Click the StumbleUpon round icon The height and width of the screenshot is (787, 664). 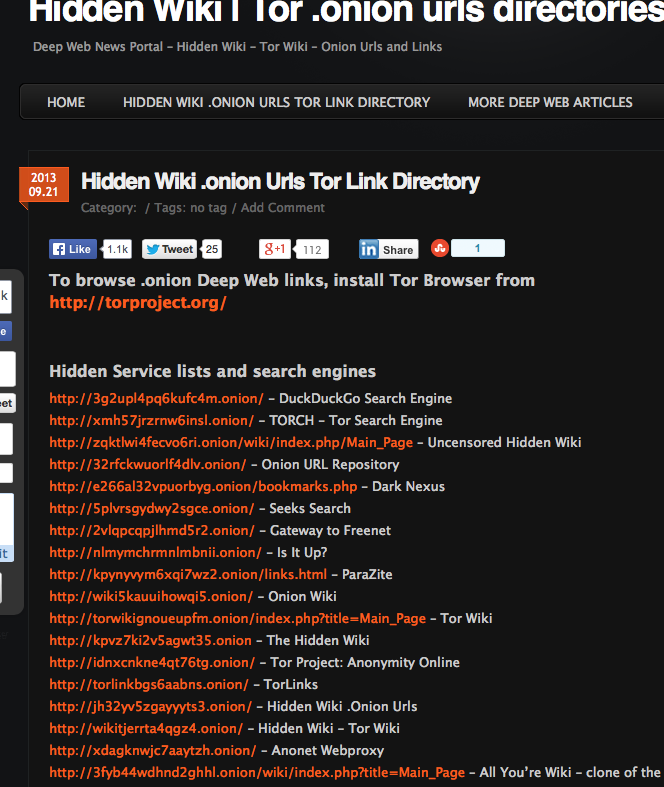pyautogui.click(x=440, y=248)
